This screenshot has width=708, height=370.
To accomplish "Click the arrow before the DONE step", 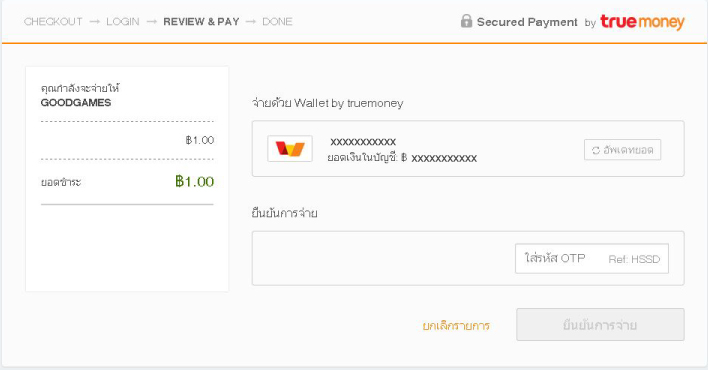I will [x=251, y=22].
